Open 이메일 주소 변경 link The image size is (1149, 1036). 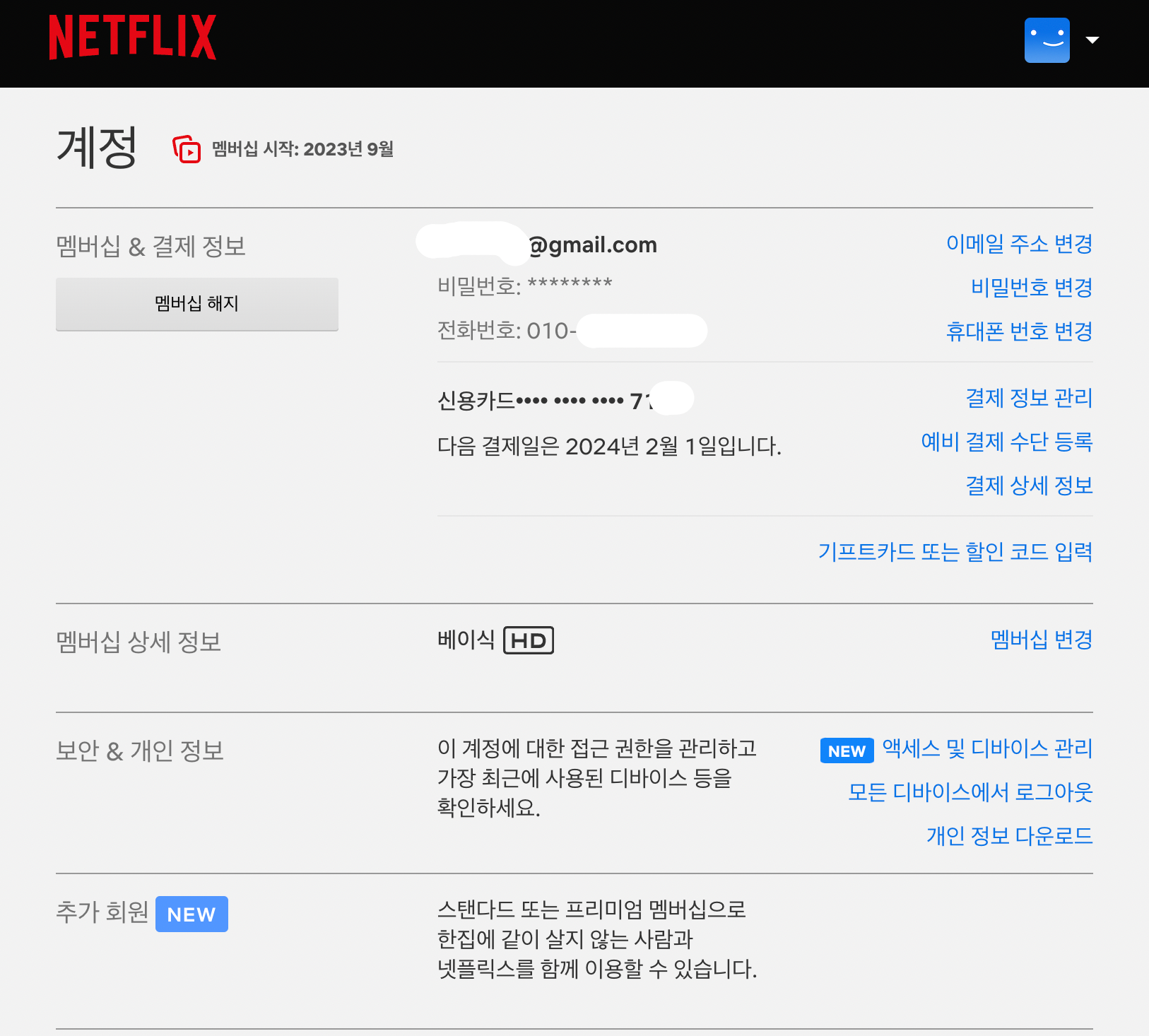(x=1019, y=244)
